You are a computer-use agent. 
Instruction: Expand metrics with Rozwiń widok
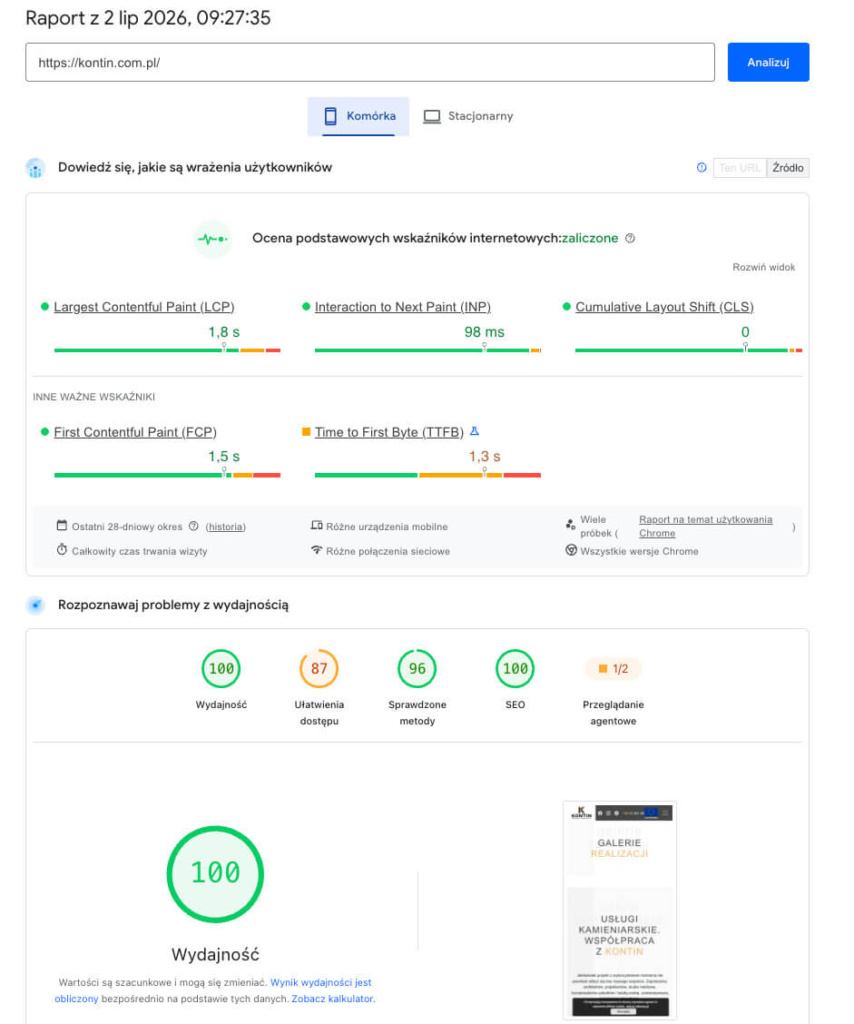[763, 267]
